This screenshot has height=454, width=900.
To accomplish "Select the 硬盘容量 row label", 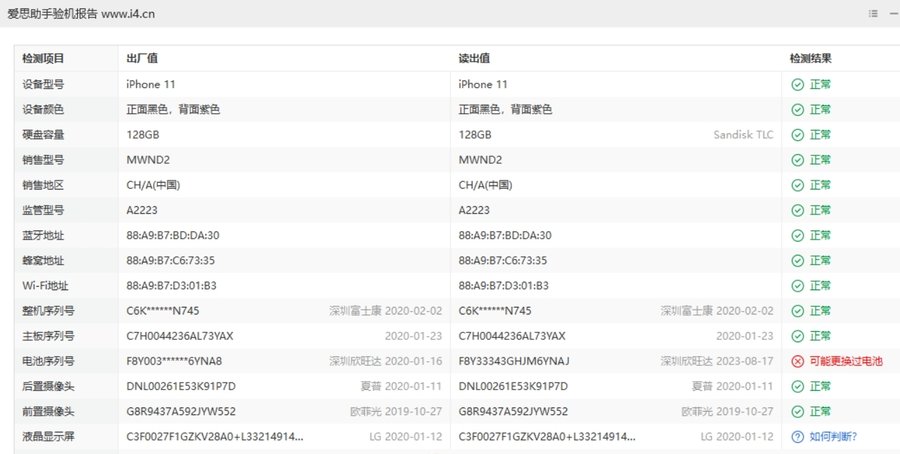I will point(43,135).
